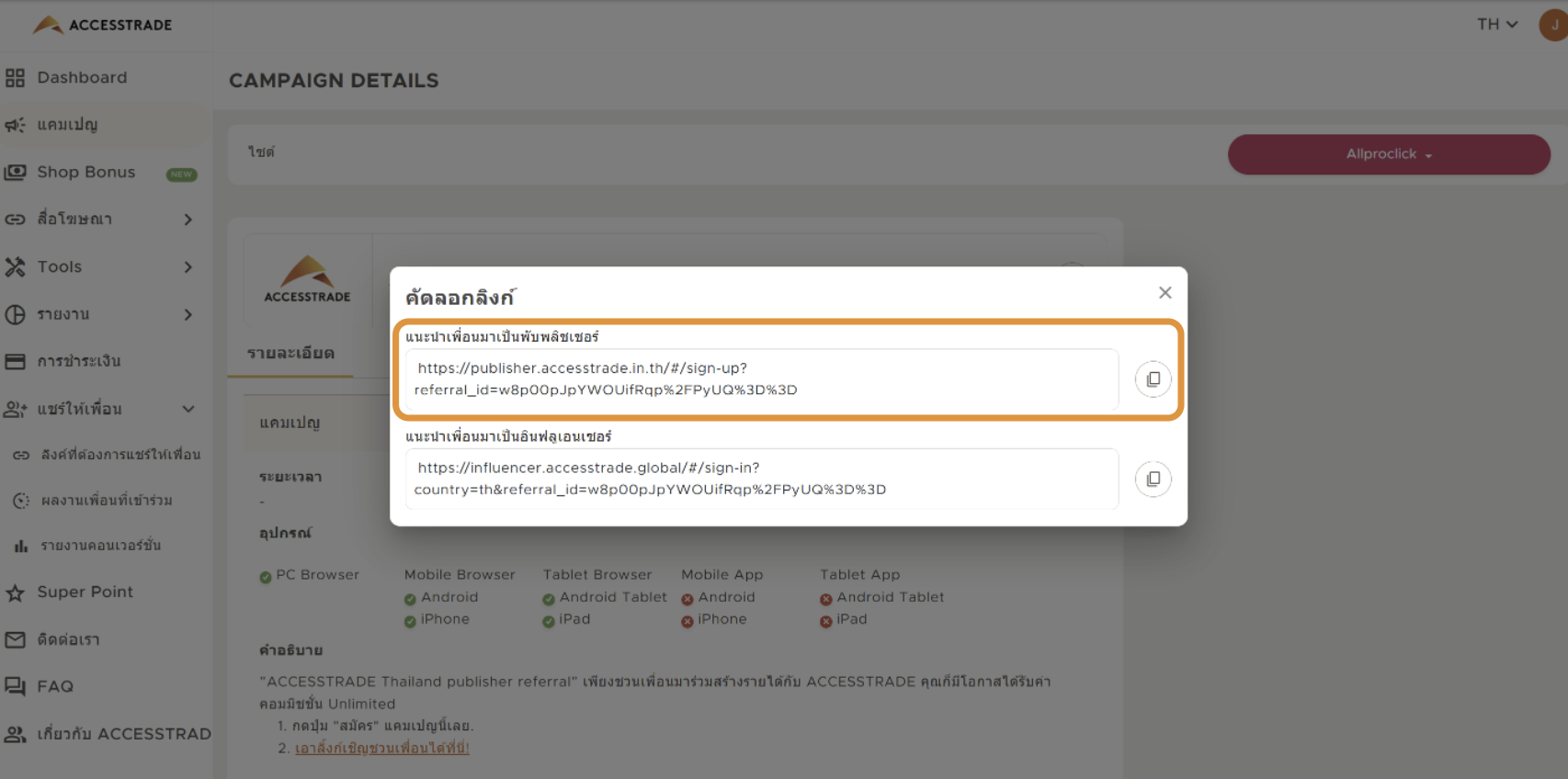Open Super Point menu item
Viewport: 1568px width, 779px height.
[85, 593]
